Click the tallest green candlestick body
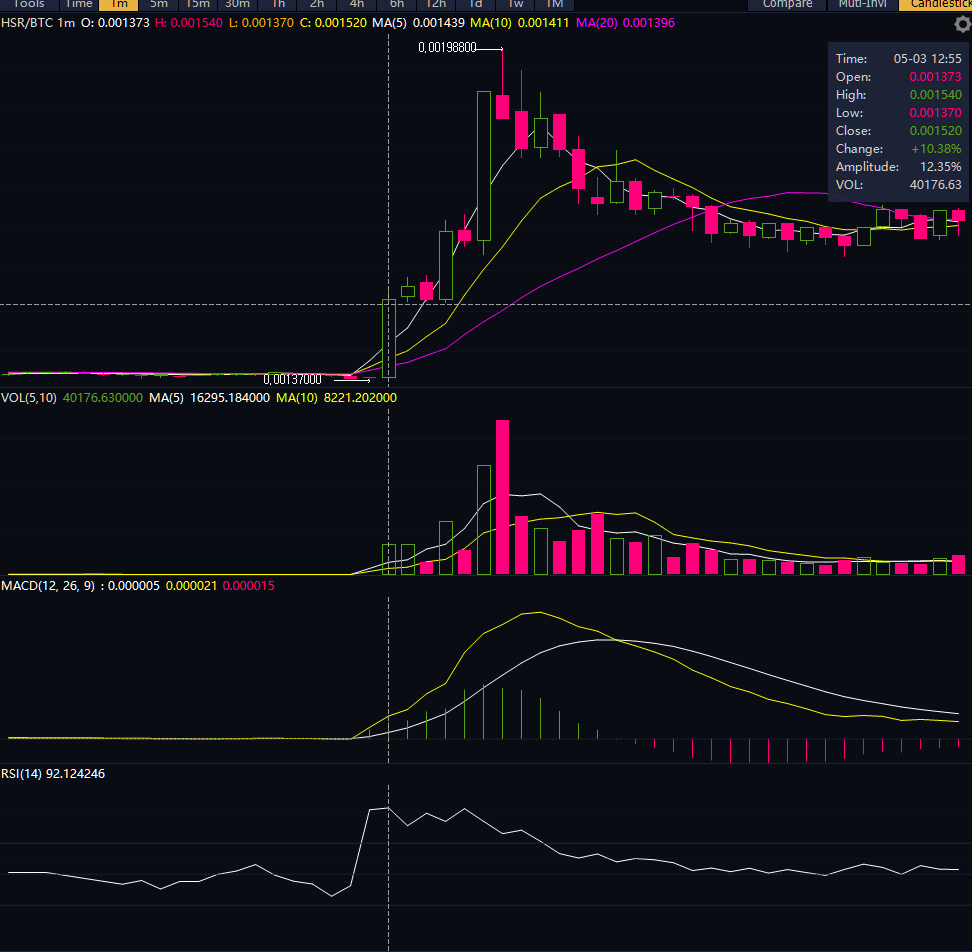972x952 pixels. (484, 166)
